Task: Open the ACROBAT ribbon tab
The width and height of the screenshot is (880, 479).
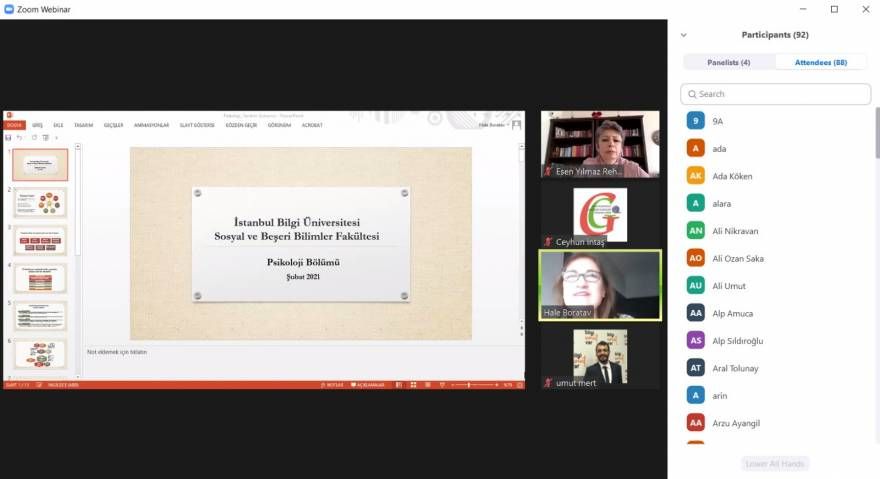Action: click(x=312, y=125)
